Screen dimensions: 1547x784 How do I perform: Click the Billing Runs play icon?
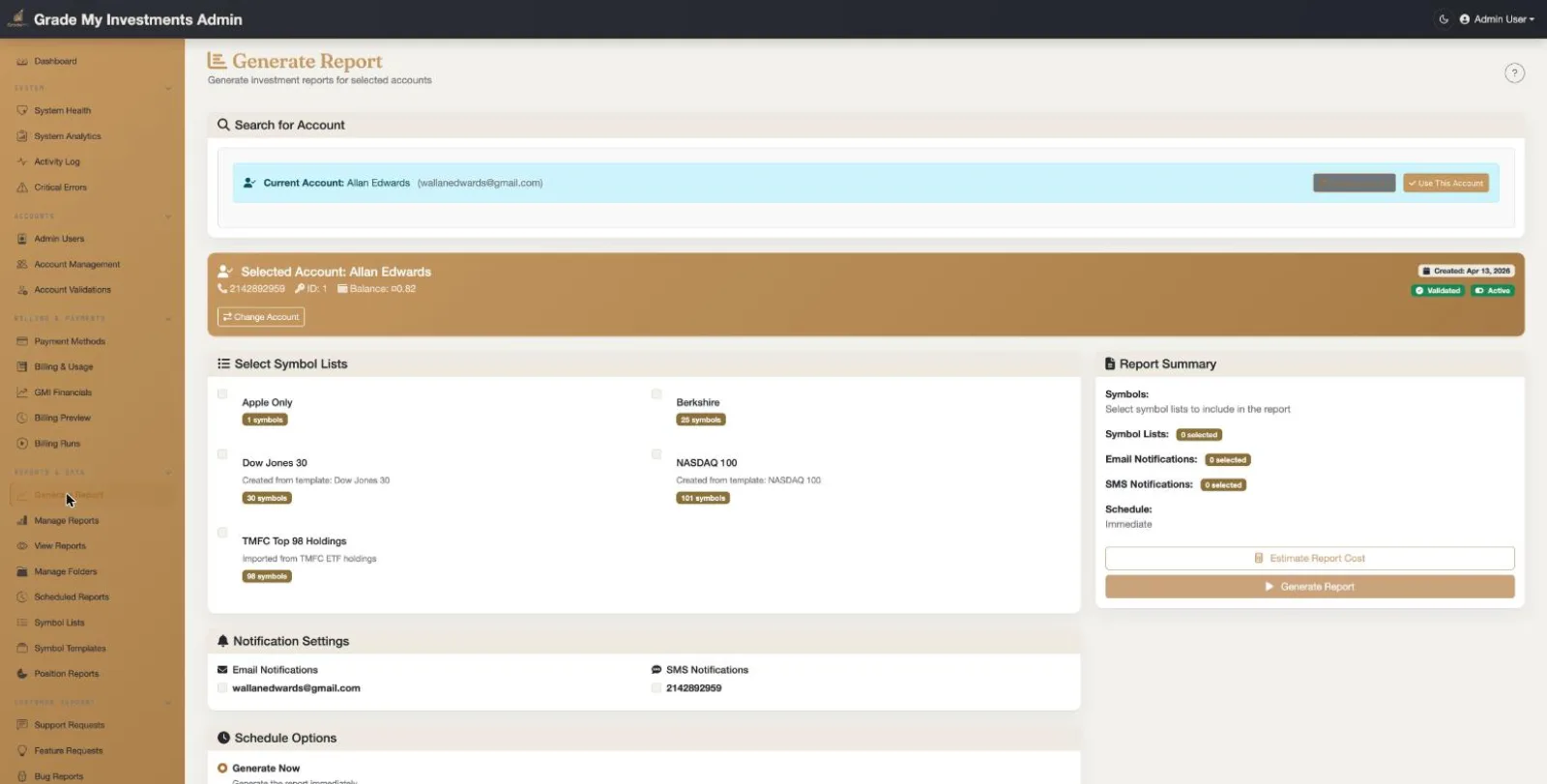(22, 444)
